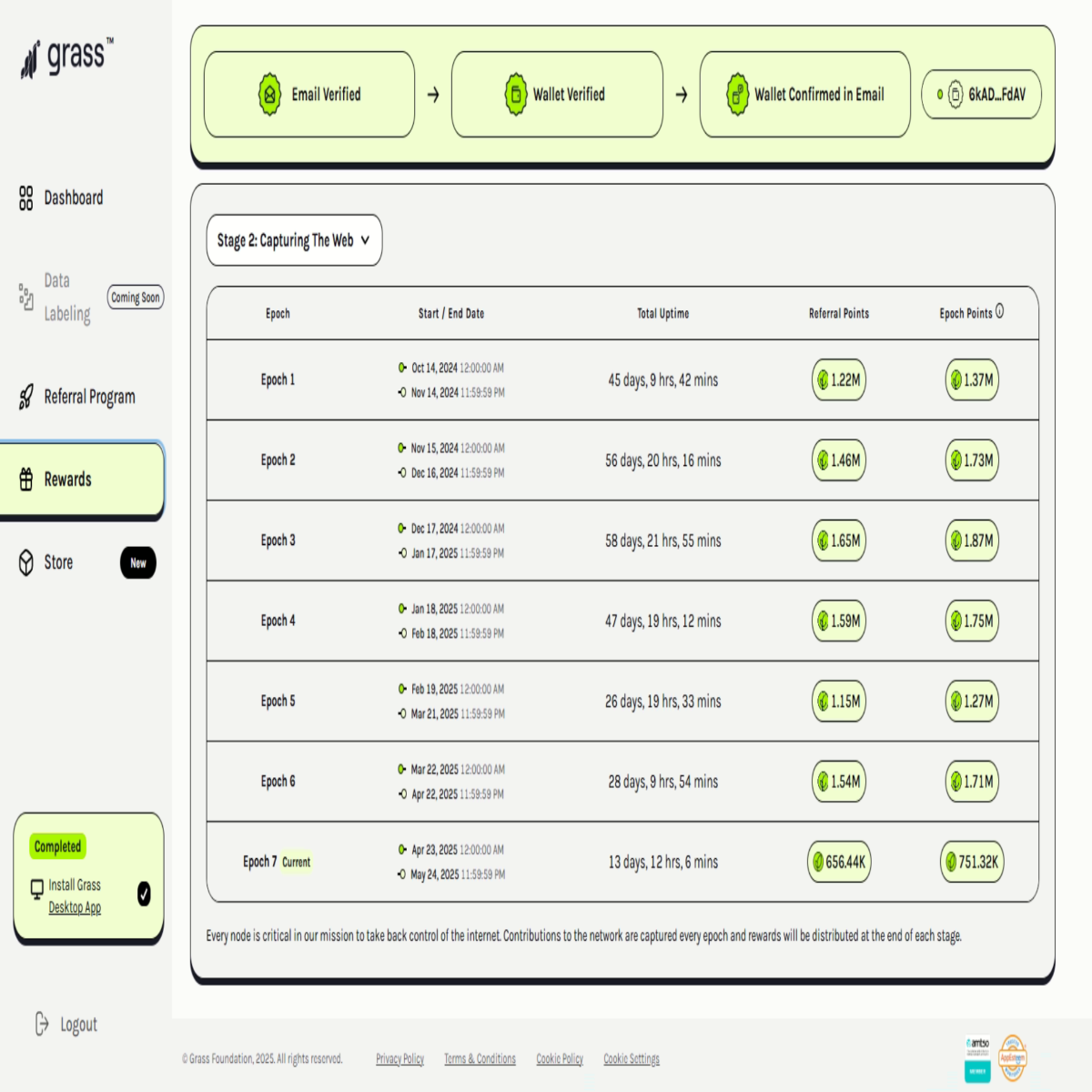Viewport: 1092px width, 1092px height.
Task: Click the desktop monitor icon by Install Grass
Action: click(x=37, y=887)
